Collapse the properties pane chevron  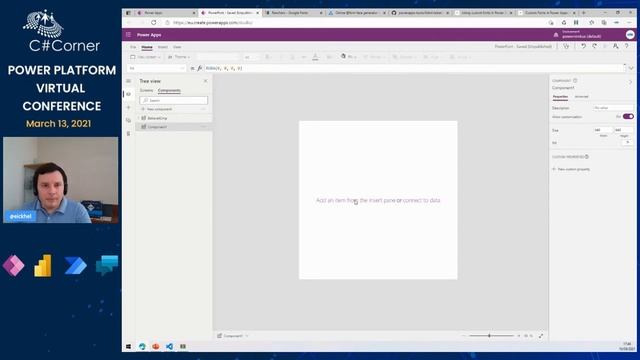631,82
